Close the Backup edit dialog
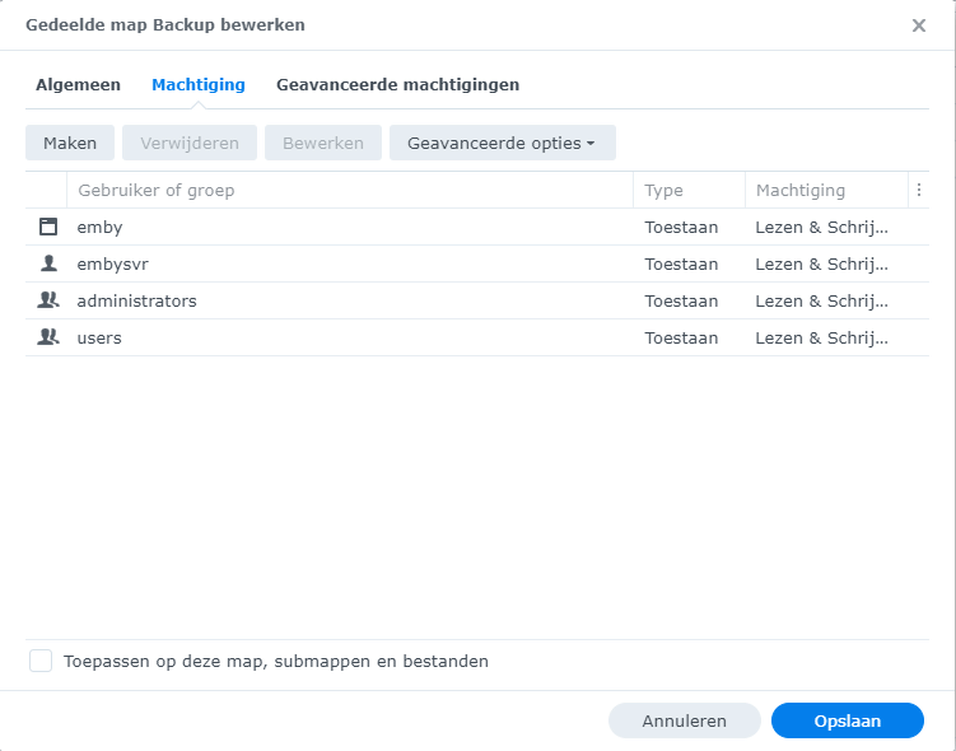The width and height of the screenshot is (956, 751). pos(919,25)
